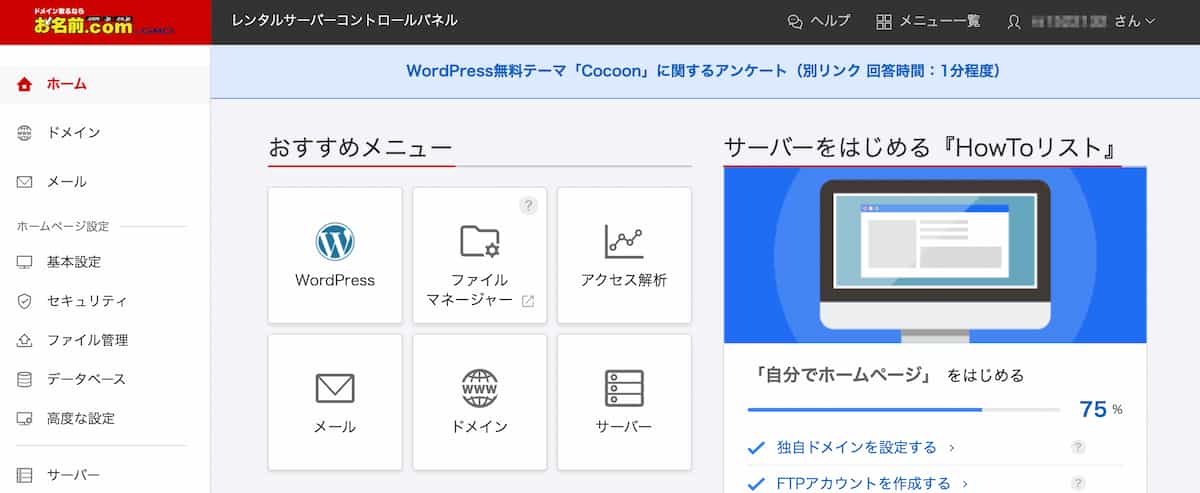Click the help question mark on ファイルマネージャー tile
Viewport: 1200px width, 493px height.
(529, 205)
